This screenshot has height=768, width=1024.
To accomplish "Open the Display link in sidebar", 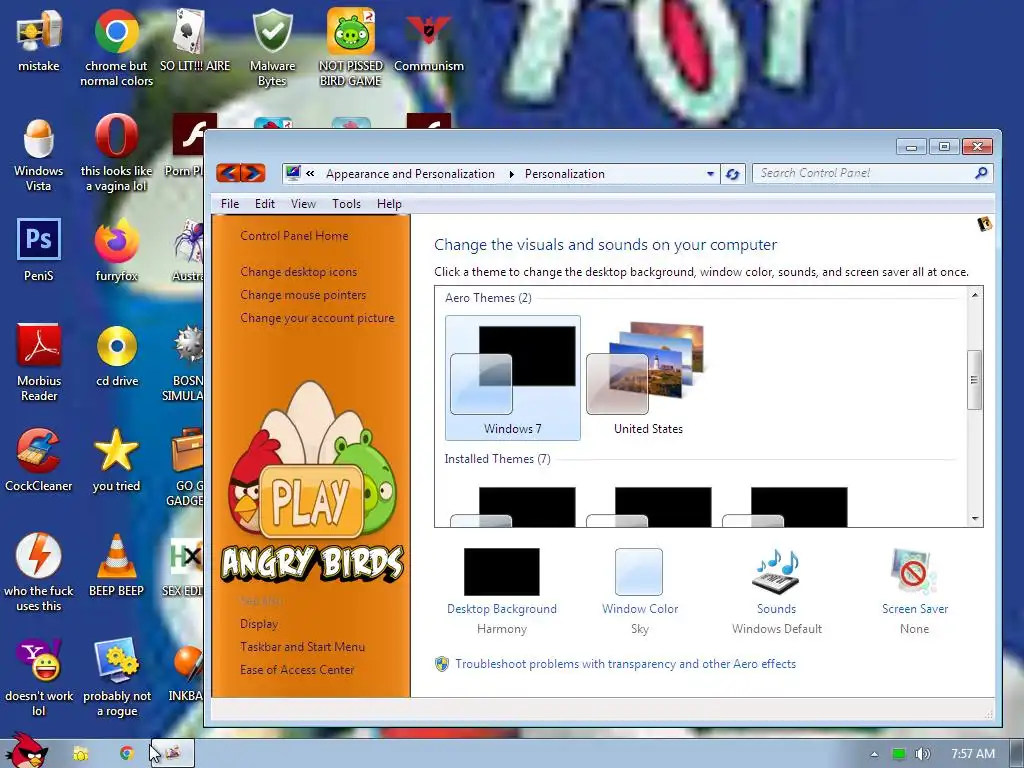I will pyautogui.click(x=259, y=624).
